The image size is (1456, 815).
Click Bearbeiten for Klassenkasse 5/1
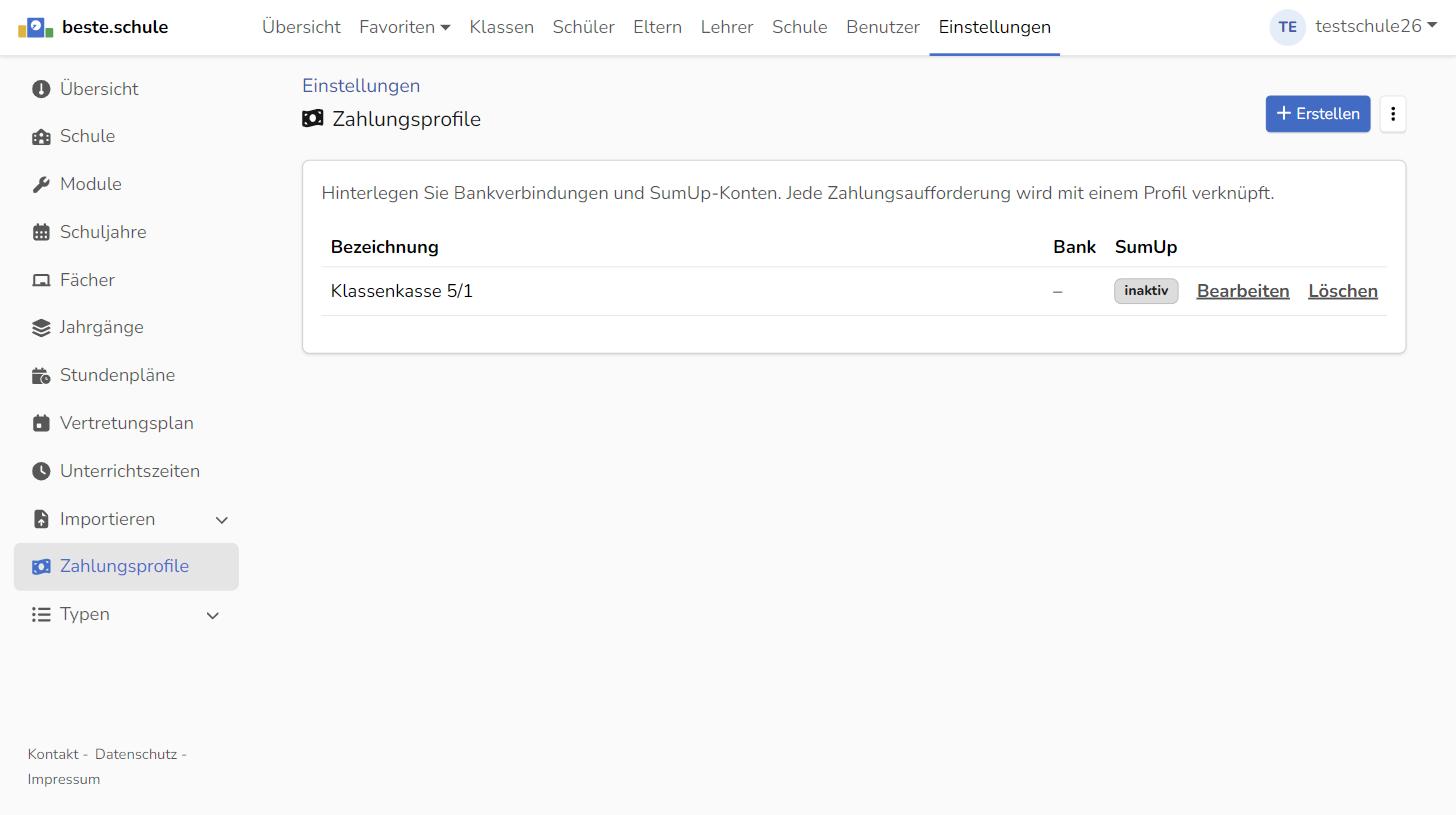tap(1243, 291)
